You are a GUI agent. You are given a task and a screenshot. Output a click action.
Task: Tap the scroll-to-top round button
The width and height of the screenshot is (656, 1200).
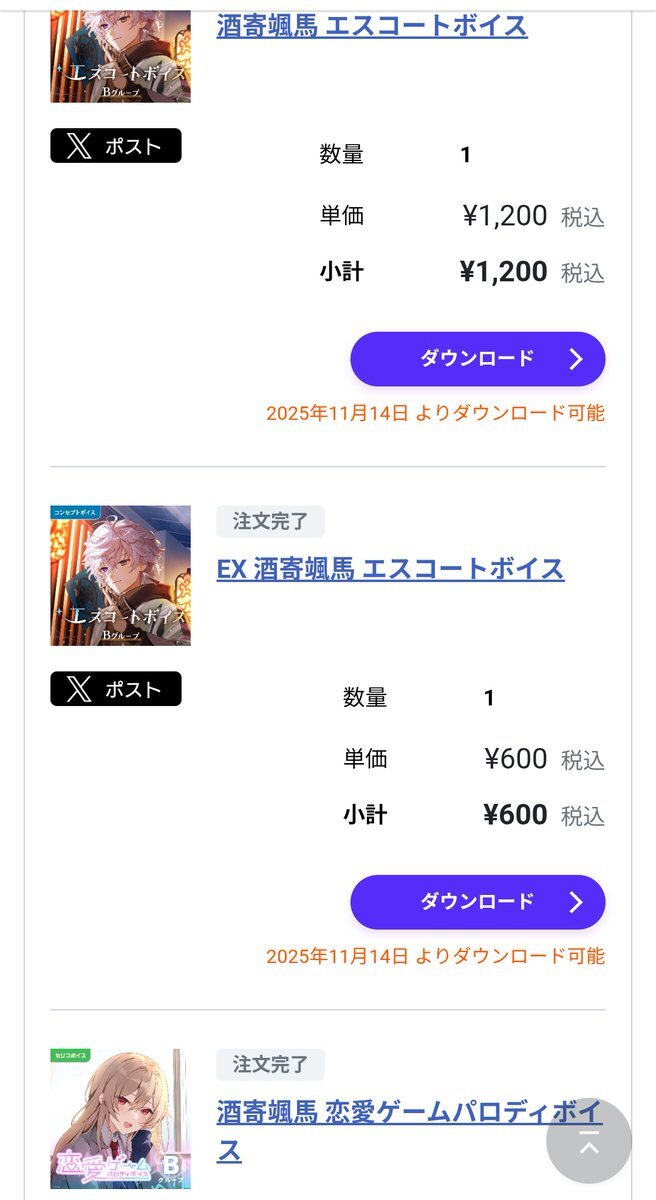tap(589, 1142)
